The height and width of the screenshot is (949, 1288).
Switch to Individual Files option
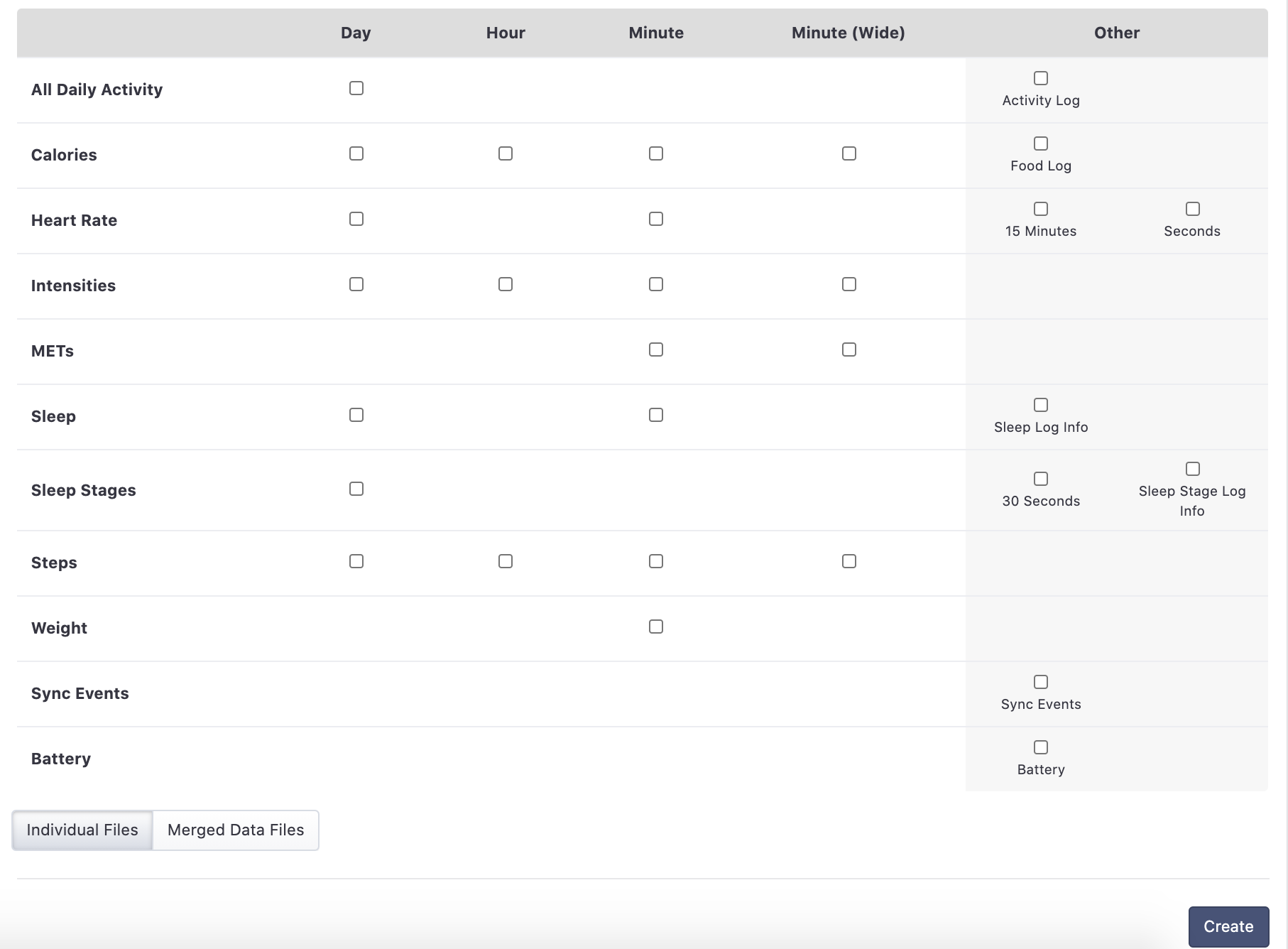82,830
